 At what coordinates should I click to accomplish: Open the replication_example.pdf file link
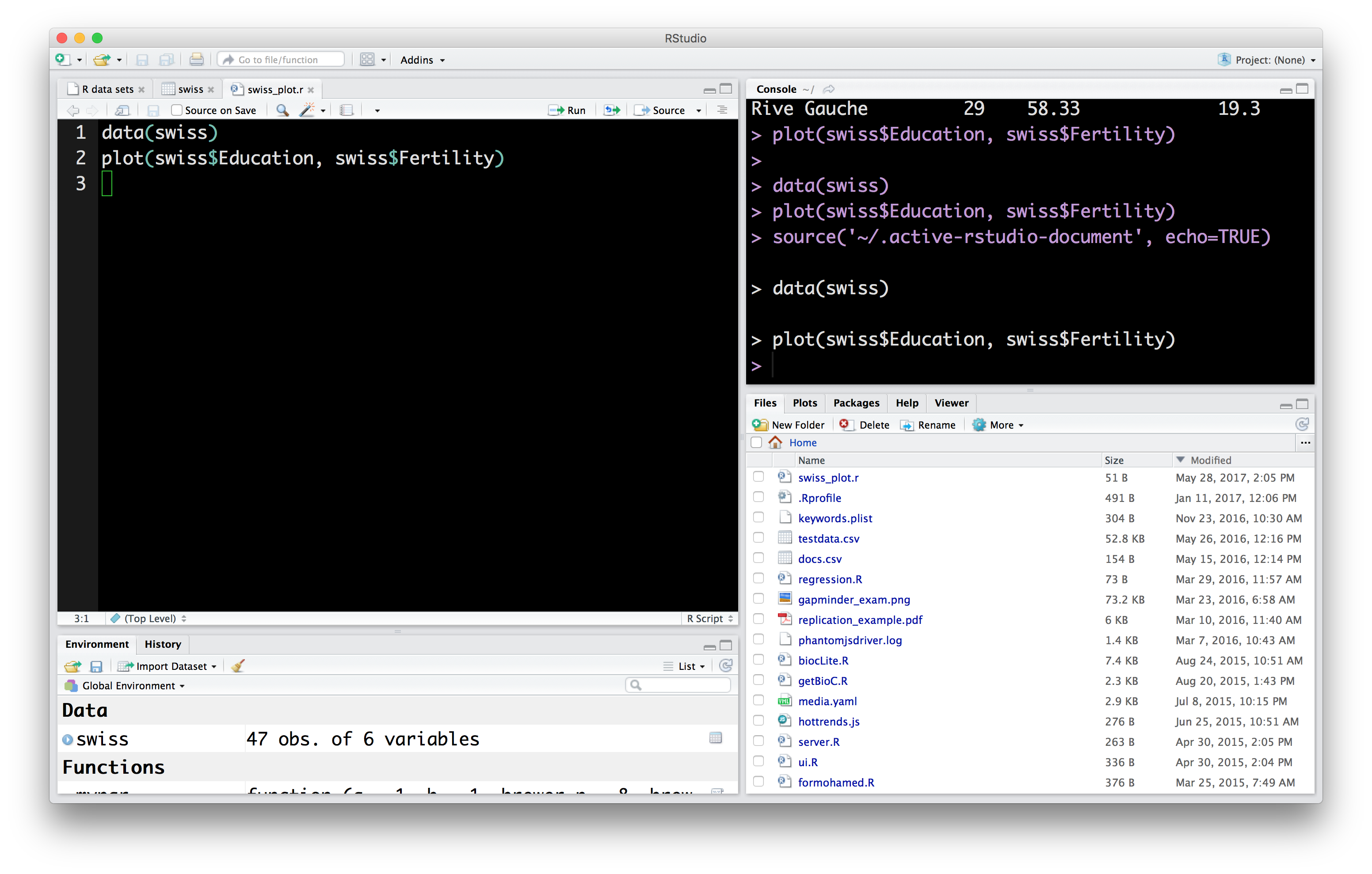(x=860, y=619)
